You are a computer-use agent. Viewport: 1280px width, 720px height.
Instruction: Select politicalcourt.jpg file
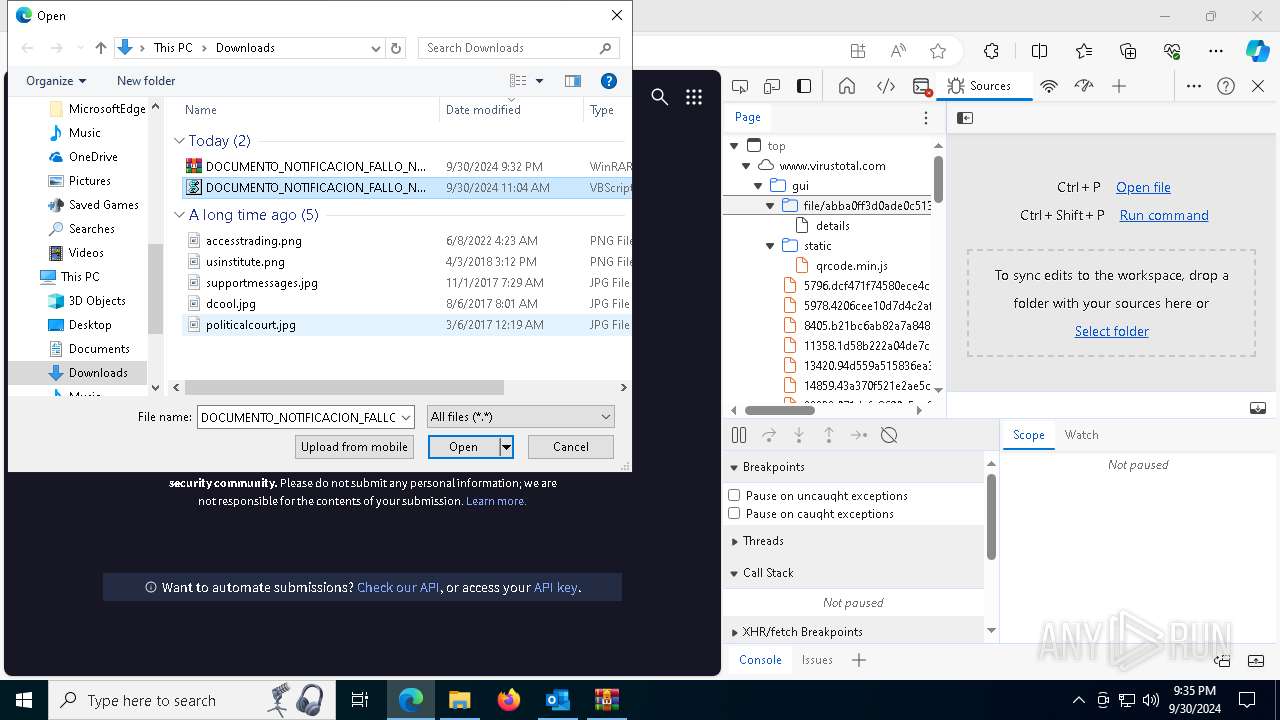point(251,325)
